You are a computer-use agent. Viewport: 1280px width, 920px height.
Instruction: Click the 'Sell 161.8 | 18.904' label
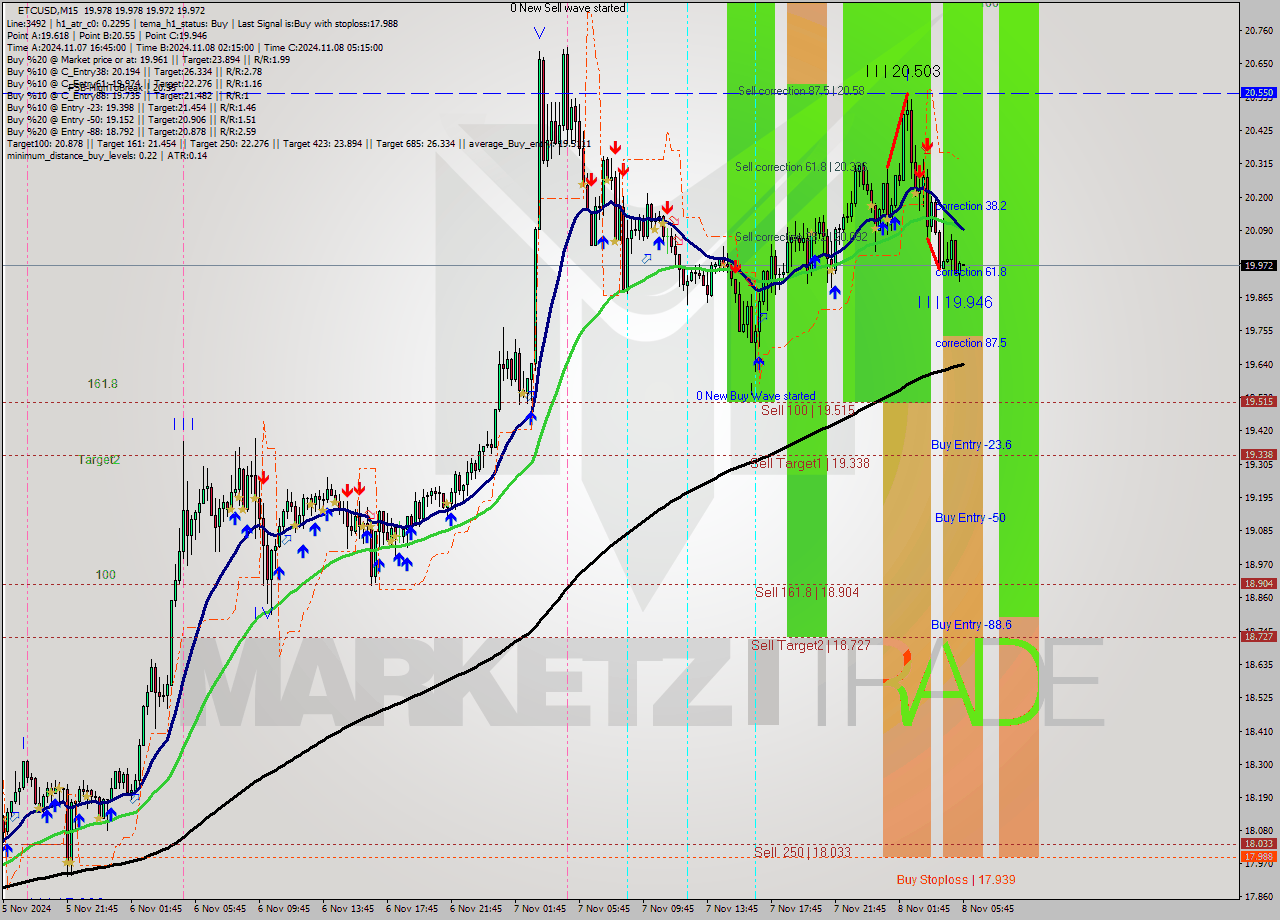coord(806,592)
